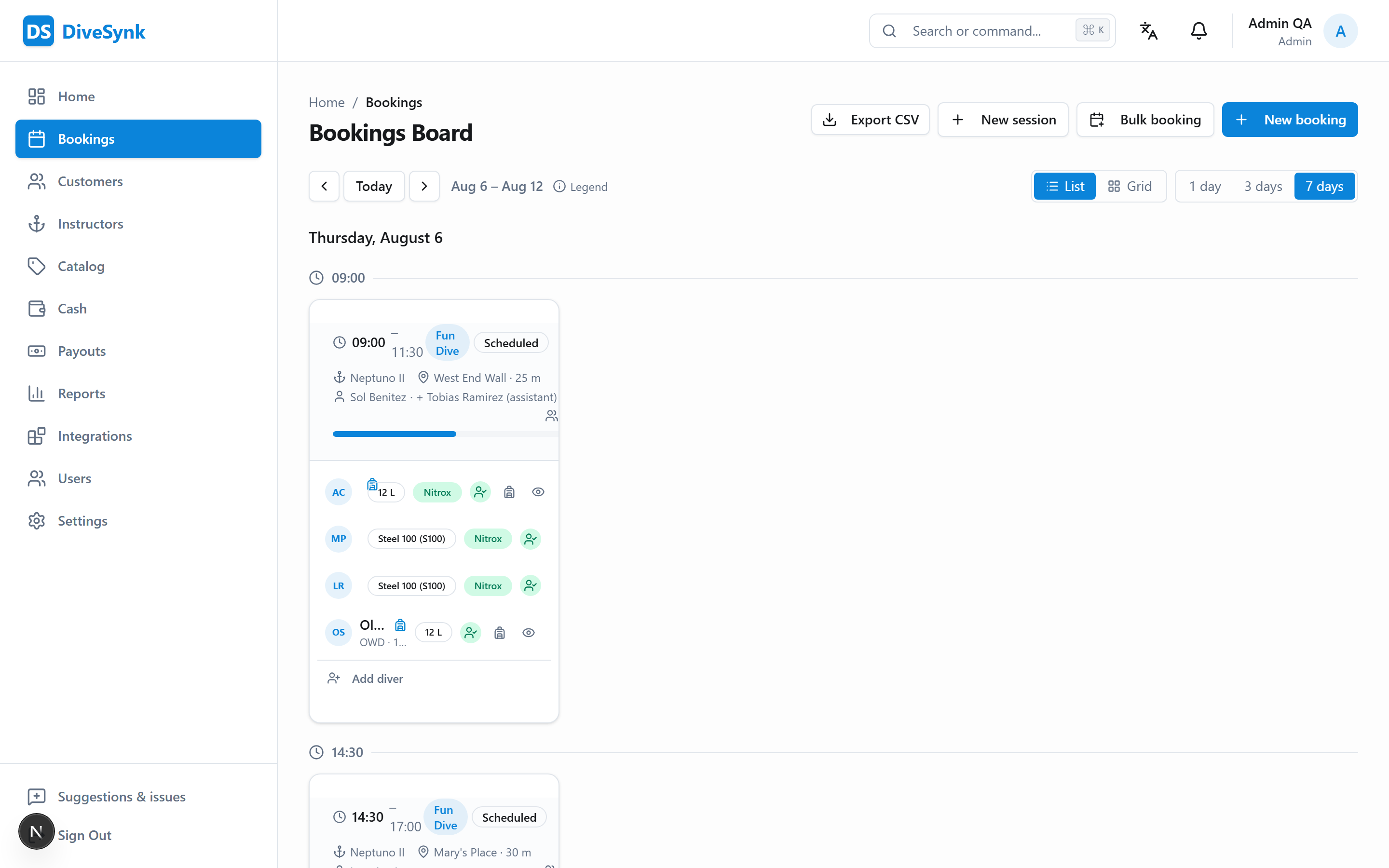Open Payouts in the sidebar
Image resolution: width=1389 pixels, height=868 pixels.
138,352
